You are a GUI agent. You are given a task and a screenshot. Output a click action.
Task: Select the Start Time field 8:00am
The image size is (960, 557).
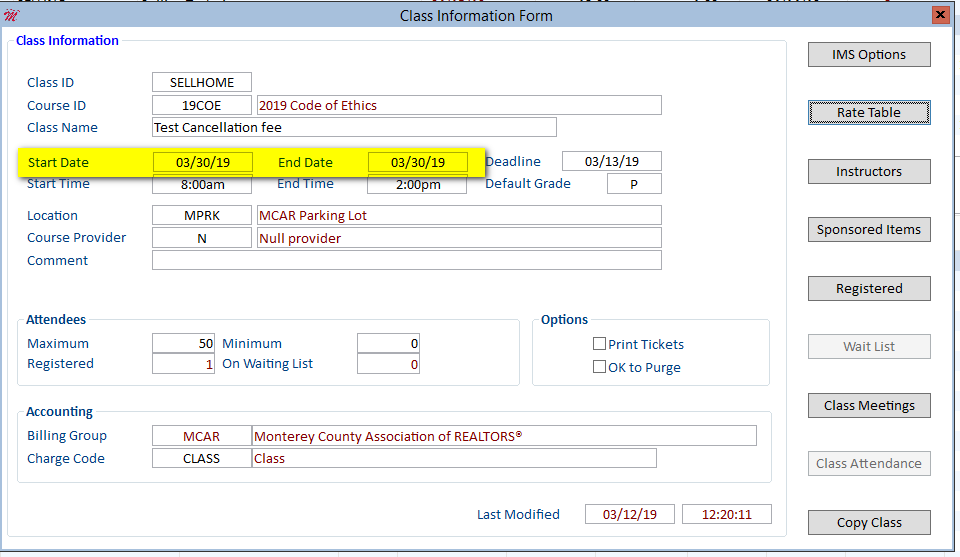pyautogui.click(x=202, y=184)
